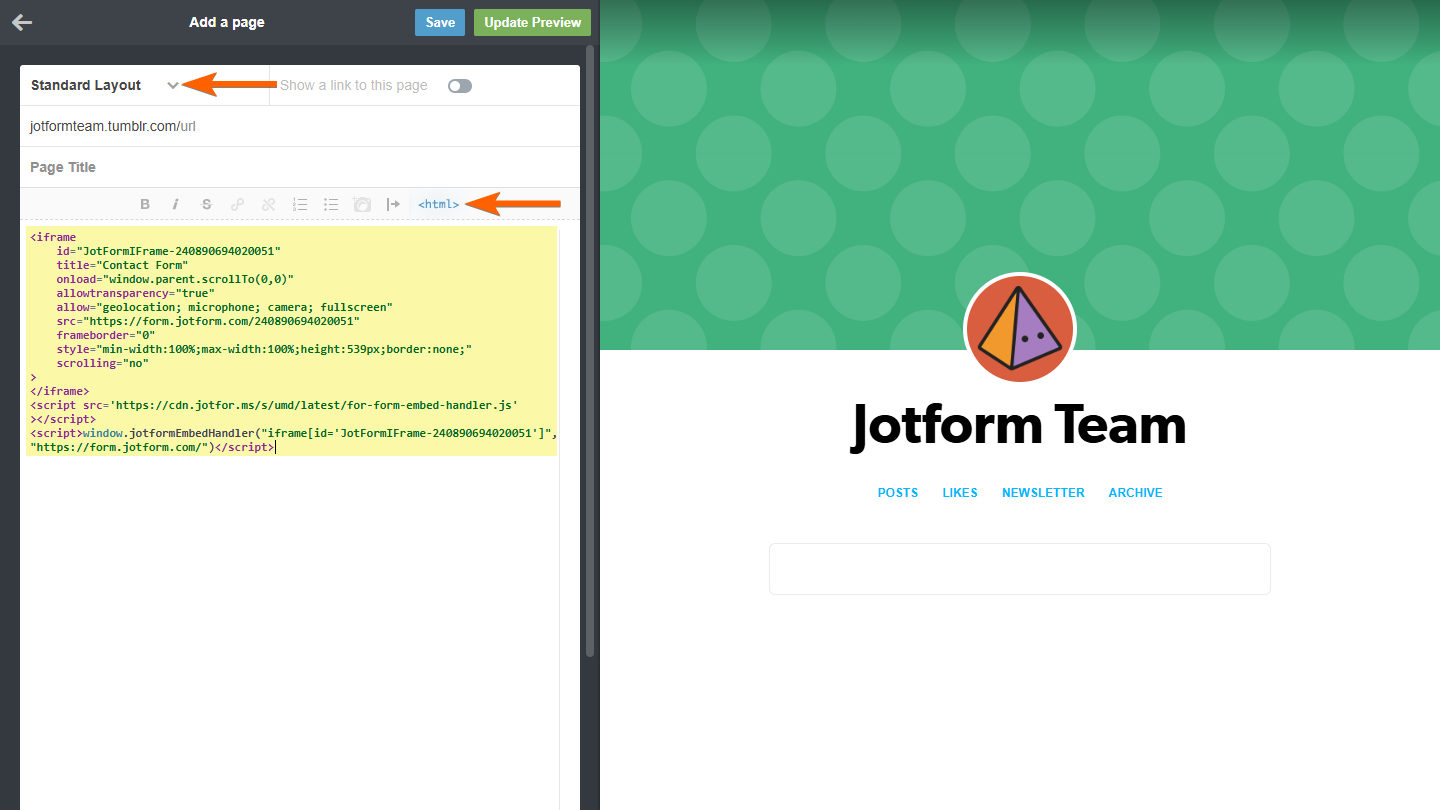The image size is (1440, 810).
Task: Insert a hyperlink using the link icon
Action: pyautogui.click(x=238, y=204)
